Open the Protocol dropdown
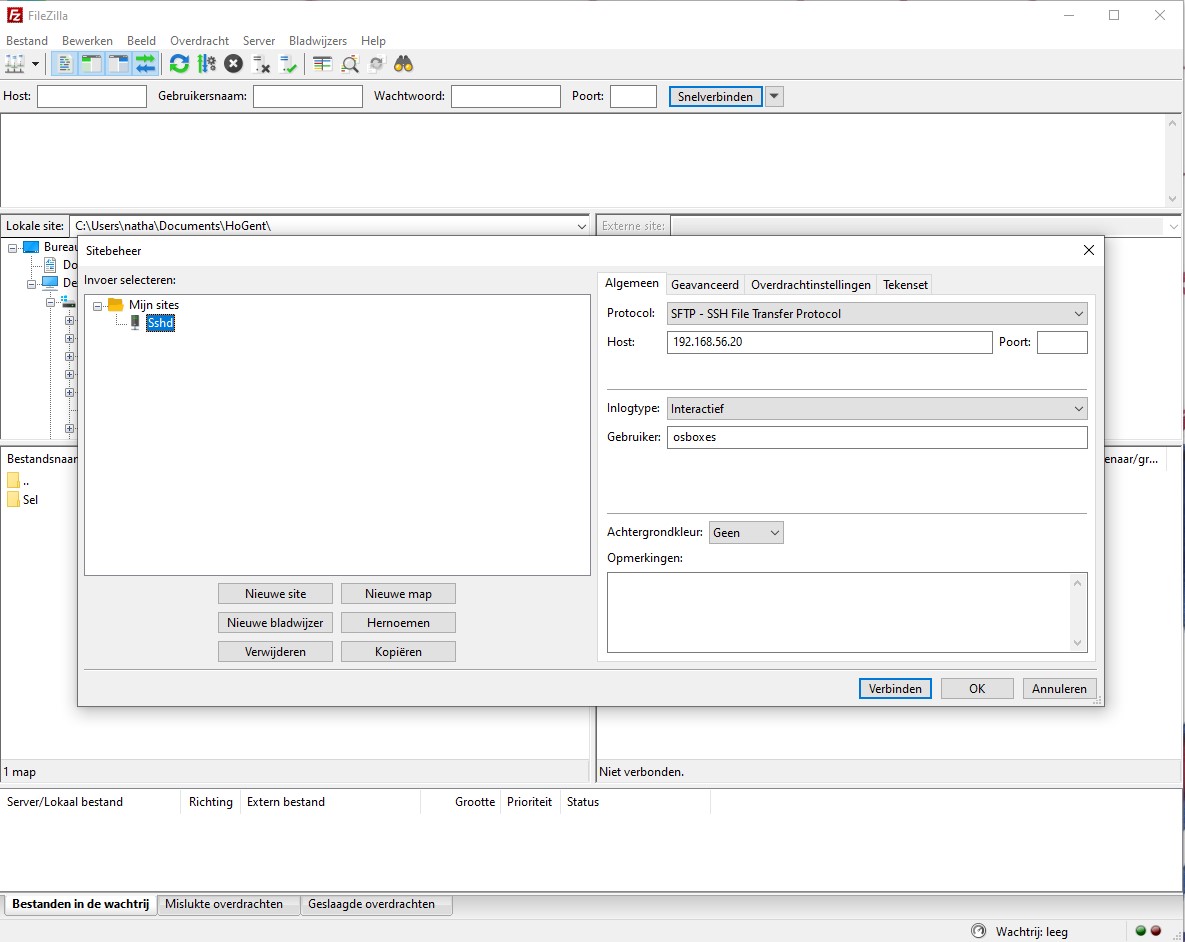1185x942 pixels. pyautogui.click(x=877, y=314)
